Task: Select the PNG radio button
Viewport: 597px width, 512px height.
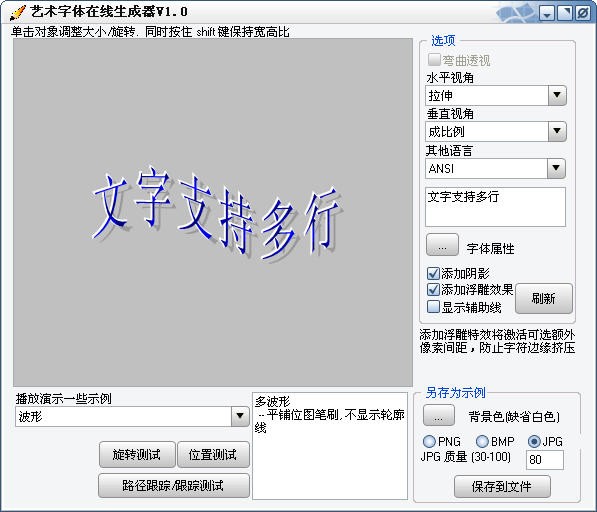Action: click(x=429, y=441)
